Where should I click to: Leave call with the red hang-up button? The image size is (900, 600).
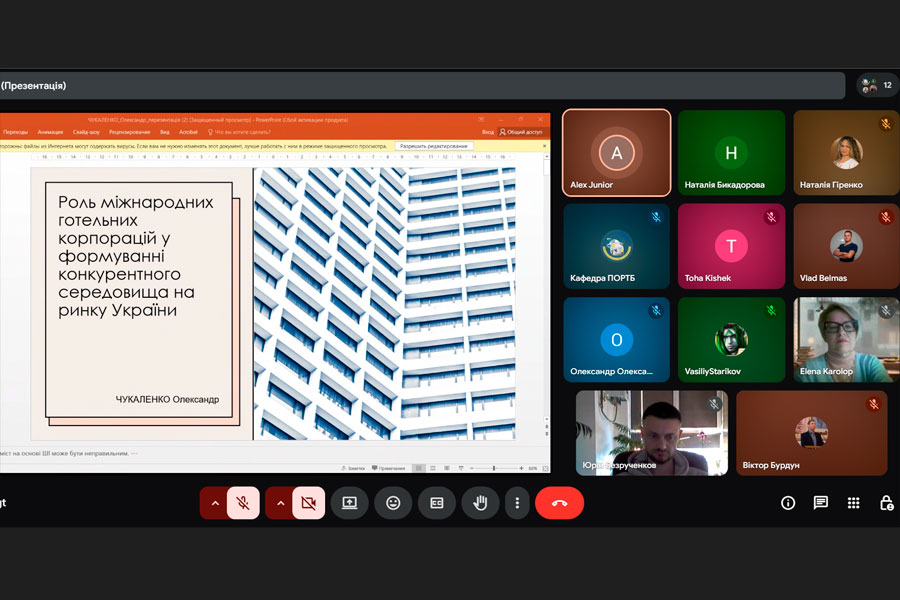click(559, 503)
